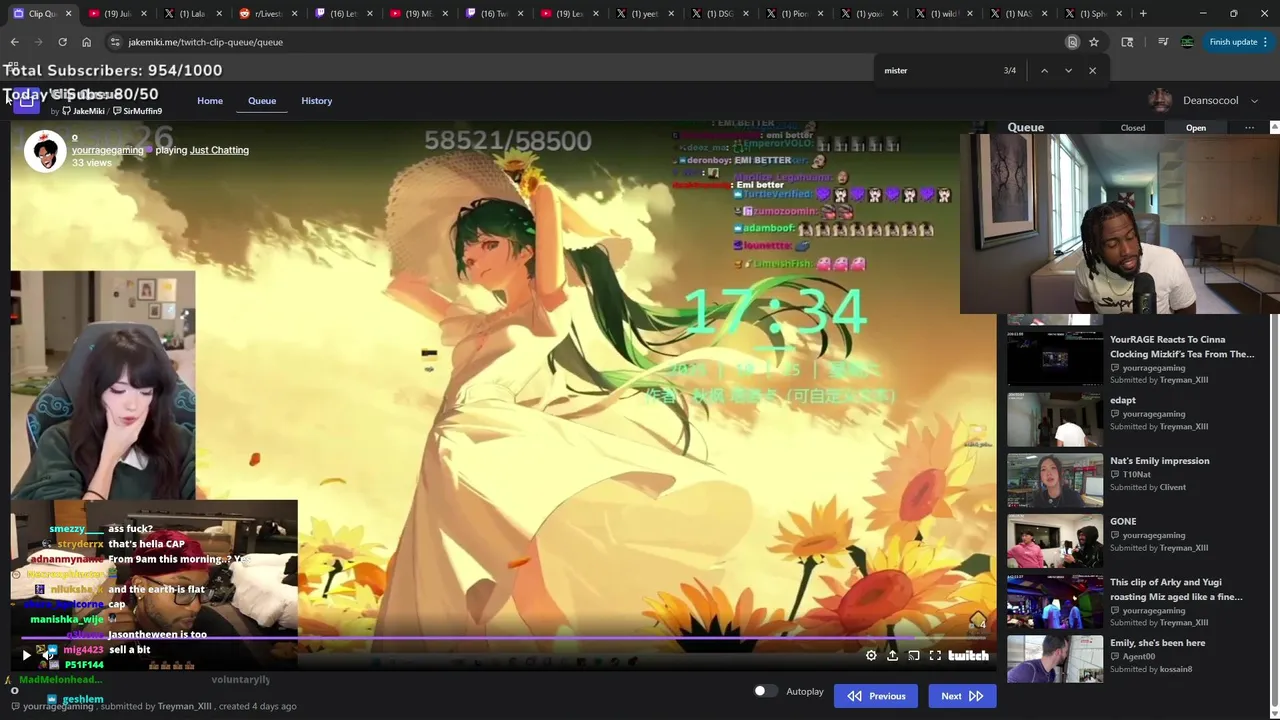Select the Queue nav tab
This screenshot has width=1280, height=720.
262,101
